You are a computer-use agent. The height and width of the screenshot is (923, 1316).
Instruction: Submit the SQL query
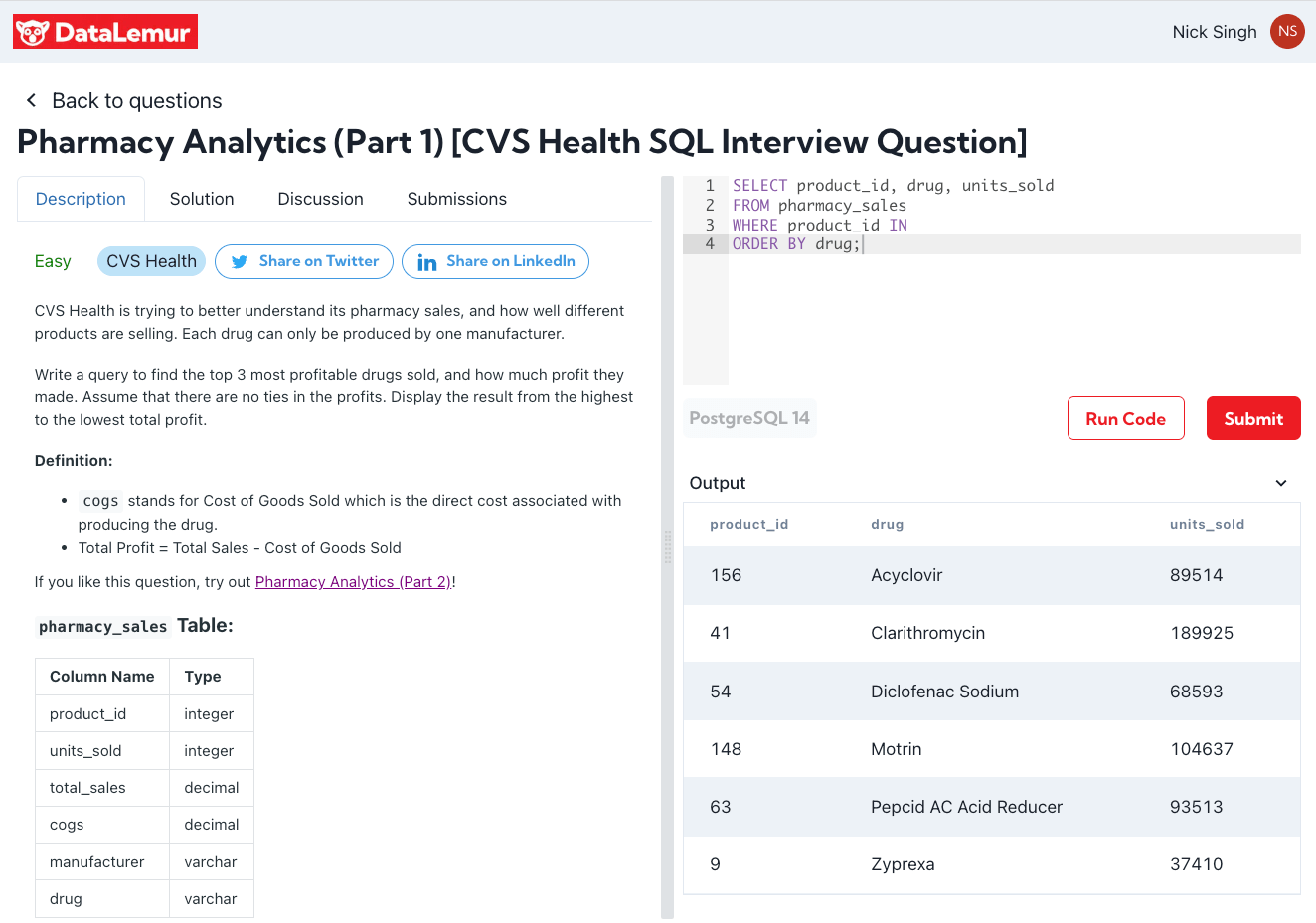(x=1252, y=418)
